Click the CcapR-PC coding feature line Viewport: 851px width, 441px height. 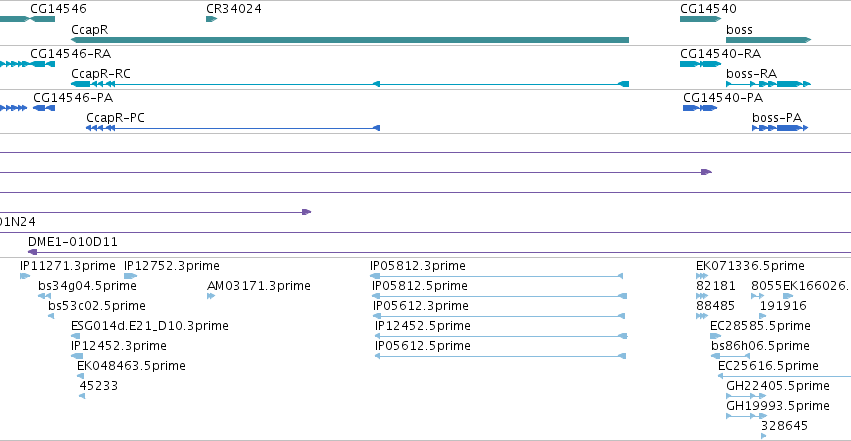tap(233, 128)
